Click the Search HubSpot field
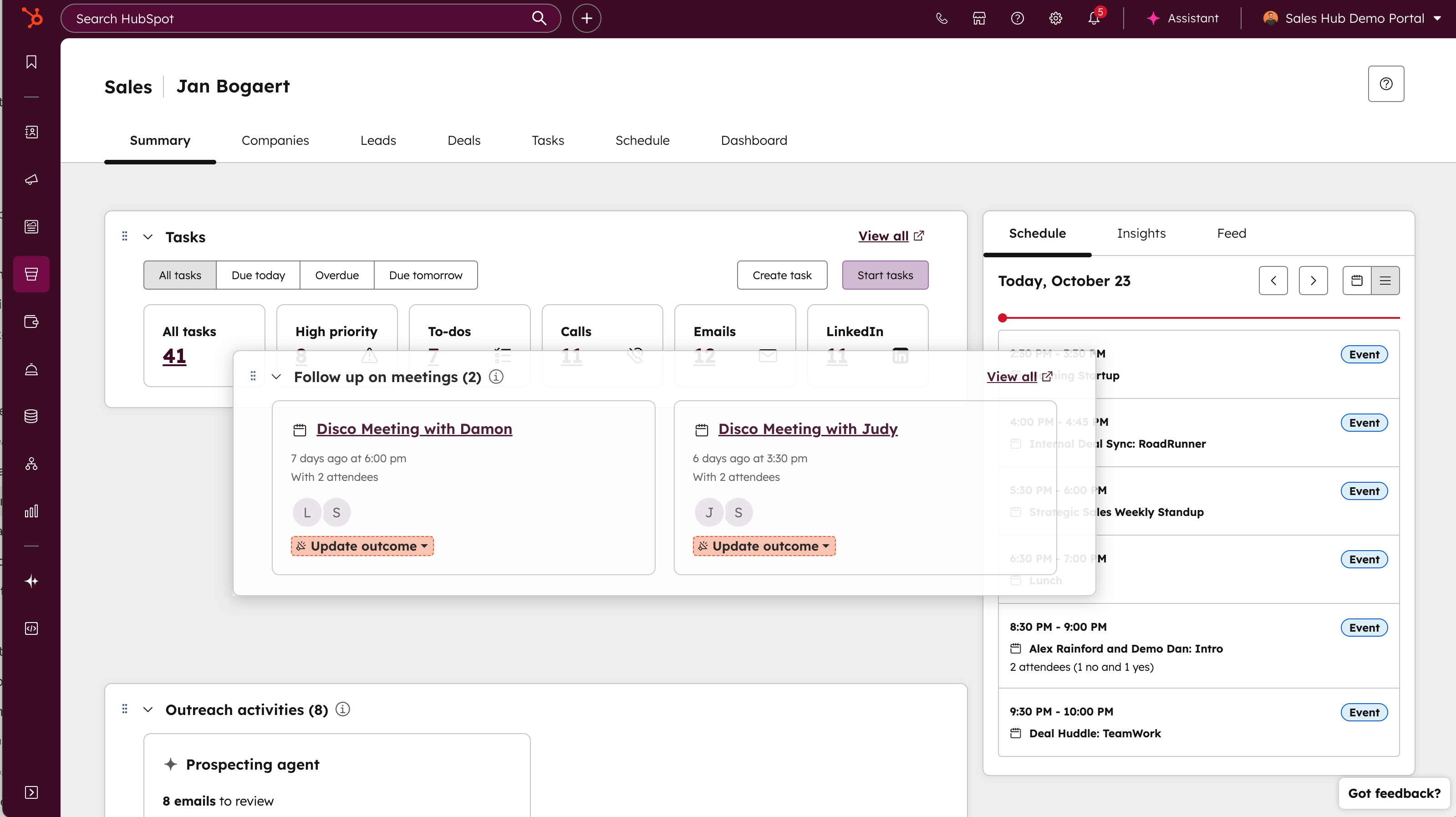 [x=300, y=18]
